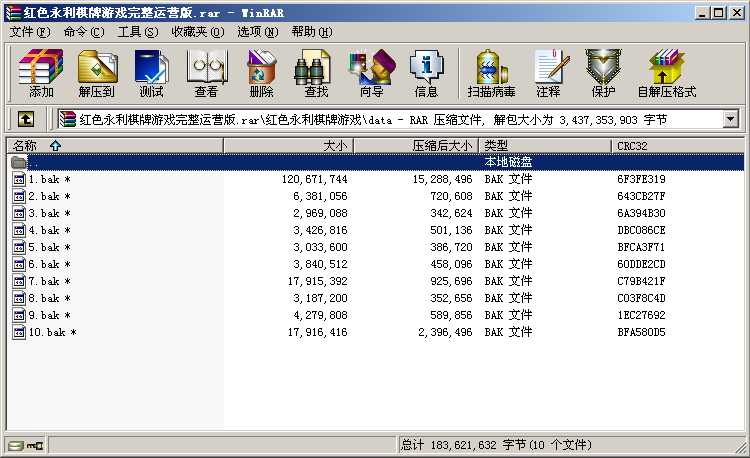Open the 查看 (View) tool

(206, 73)
